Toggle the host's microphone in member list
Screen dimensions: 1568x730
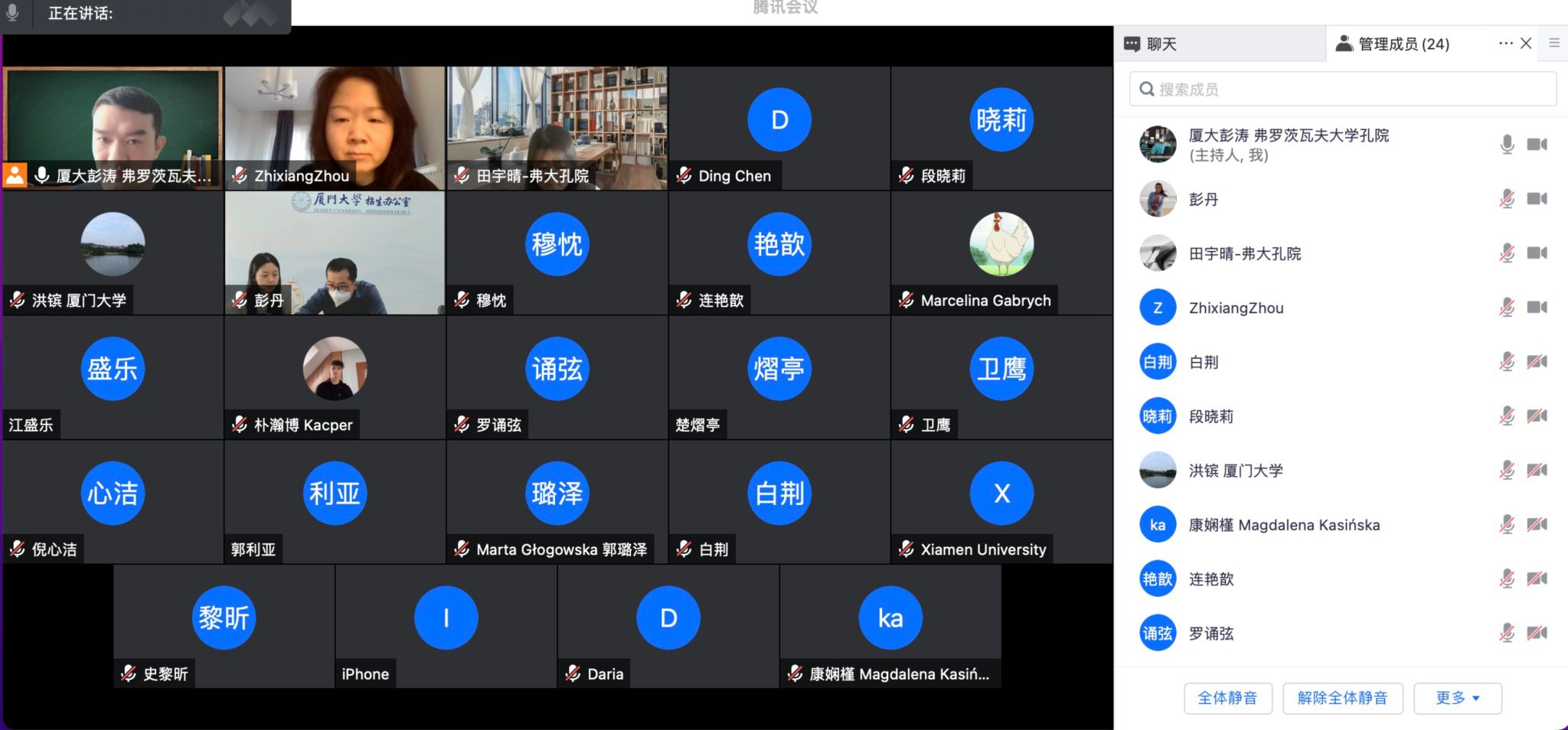pos(1507,145)
